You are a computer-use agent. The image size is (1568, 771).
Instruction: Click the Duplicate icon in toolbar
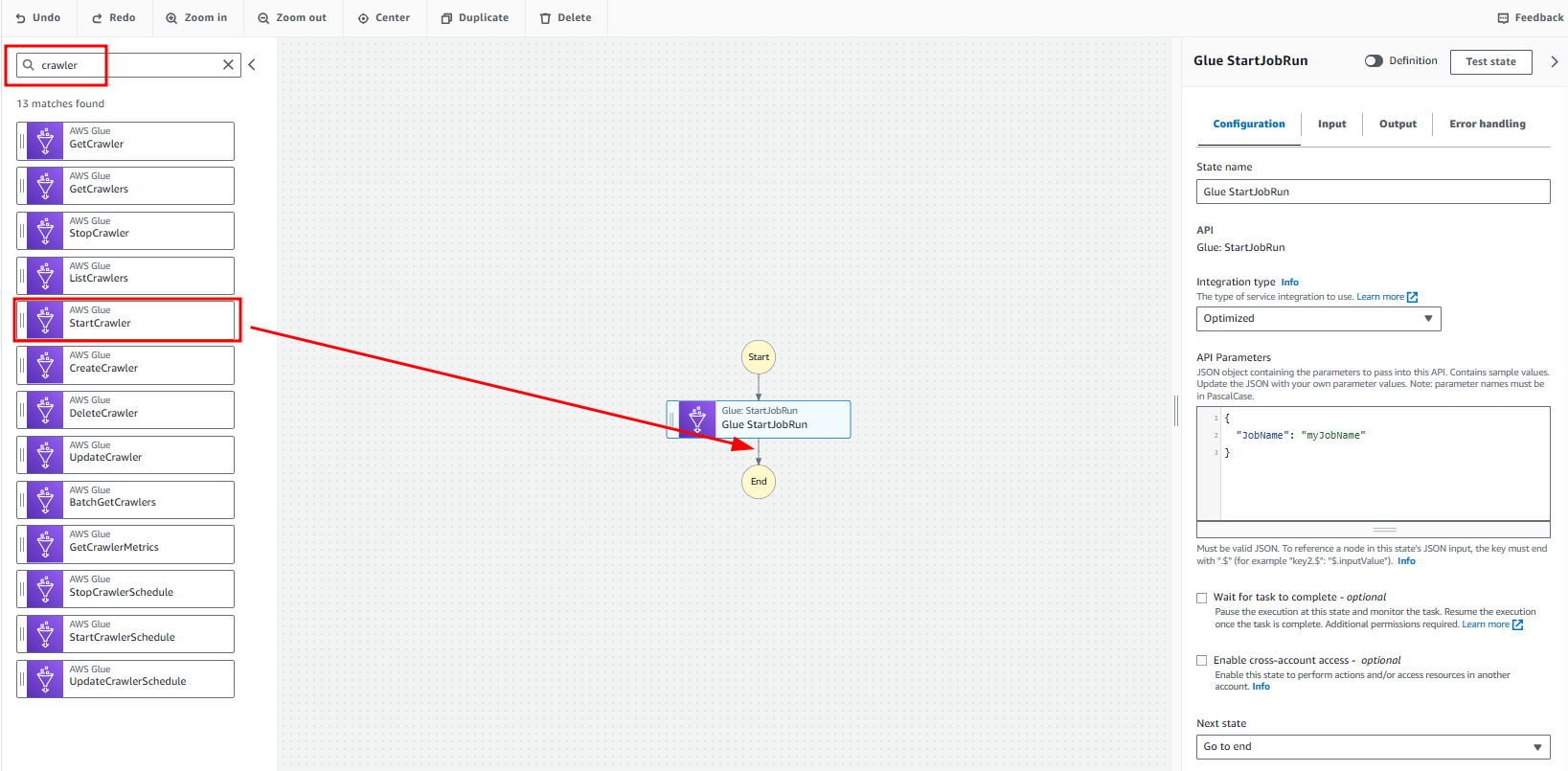446,18
